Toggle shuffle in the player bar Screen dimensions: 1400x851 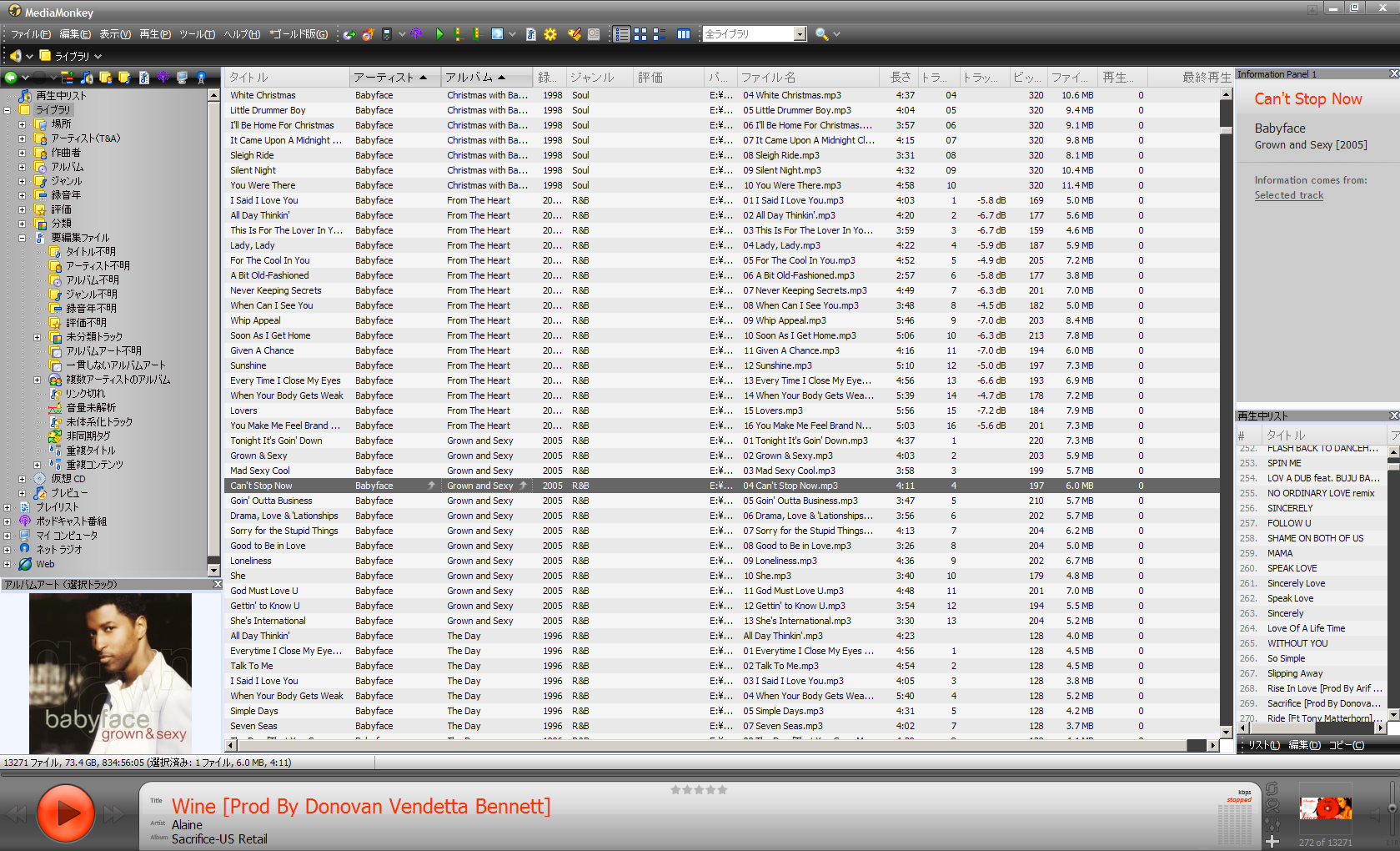point(1272,806)
